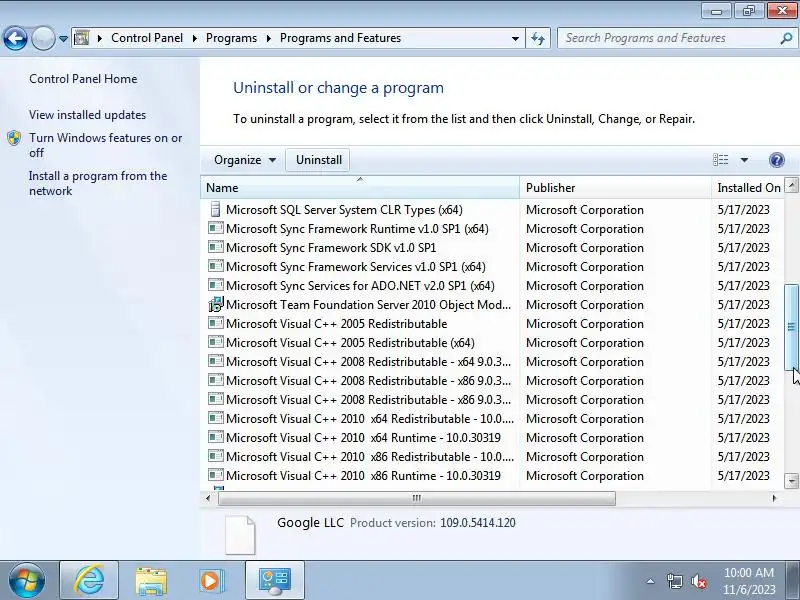
Task: Select Microsoft SQL Server System CLR Types icon
Action: [216, 209]
